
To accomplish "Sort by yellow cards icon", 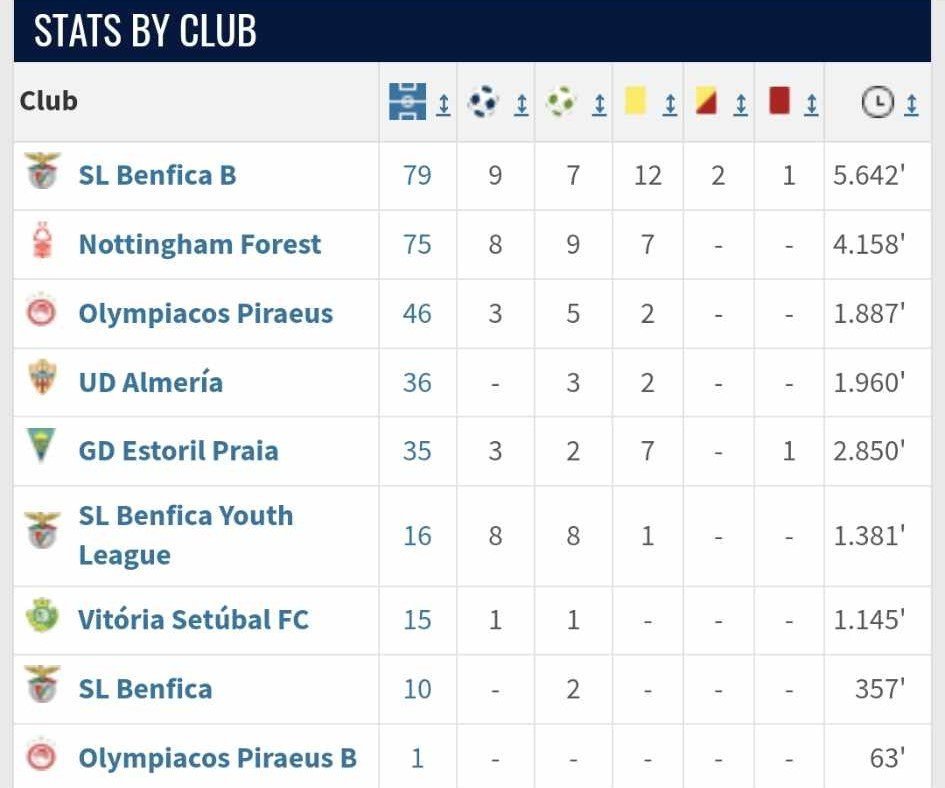I will pos(635,100).
